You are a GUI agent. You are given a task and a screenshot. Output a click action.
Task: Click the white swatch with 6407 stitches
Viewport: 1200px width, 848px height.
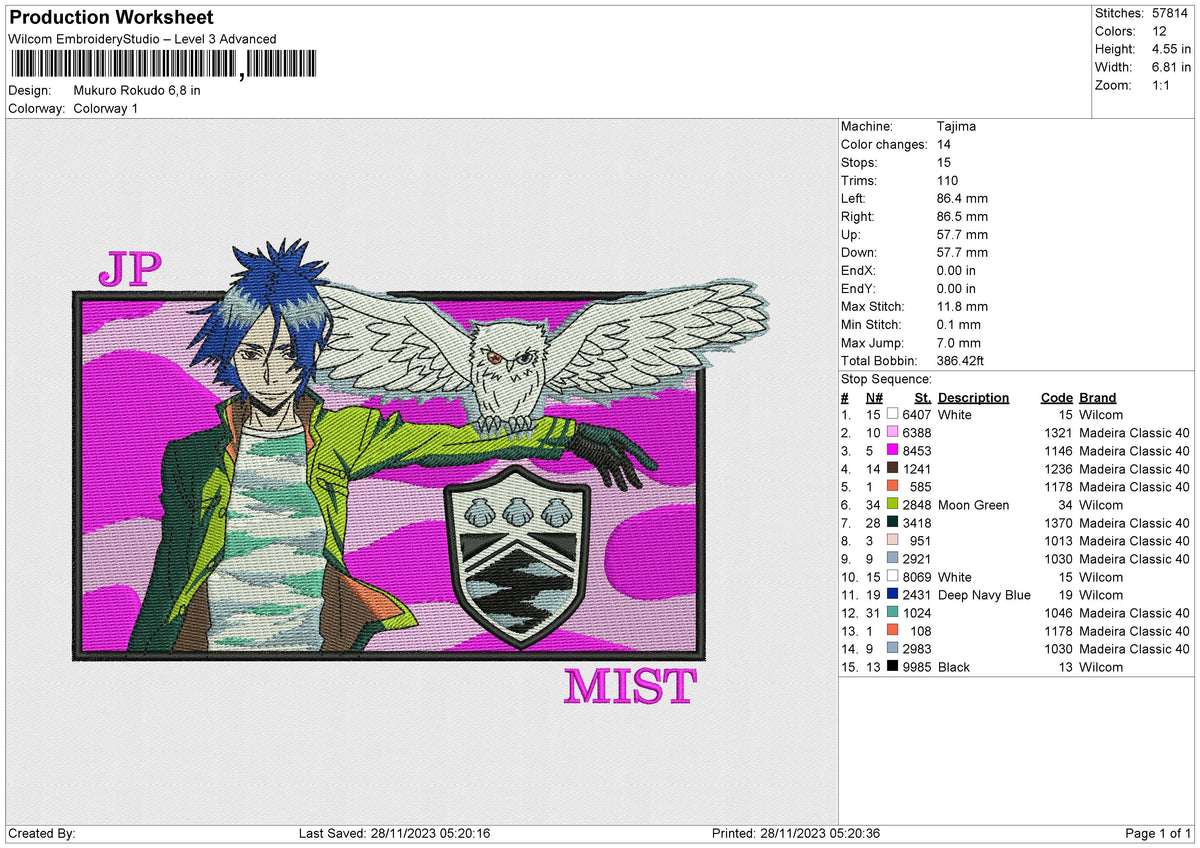pos(892,415)
